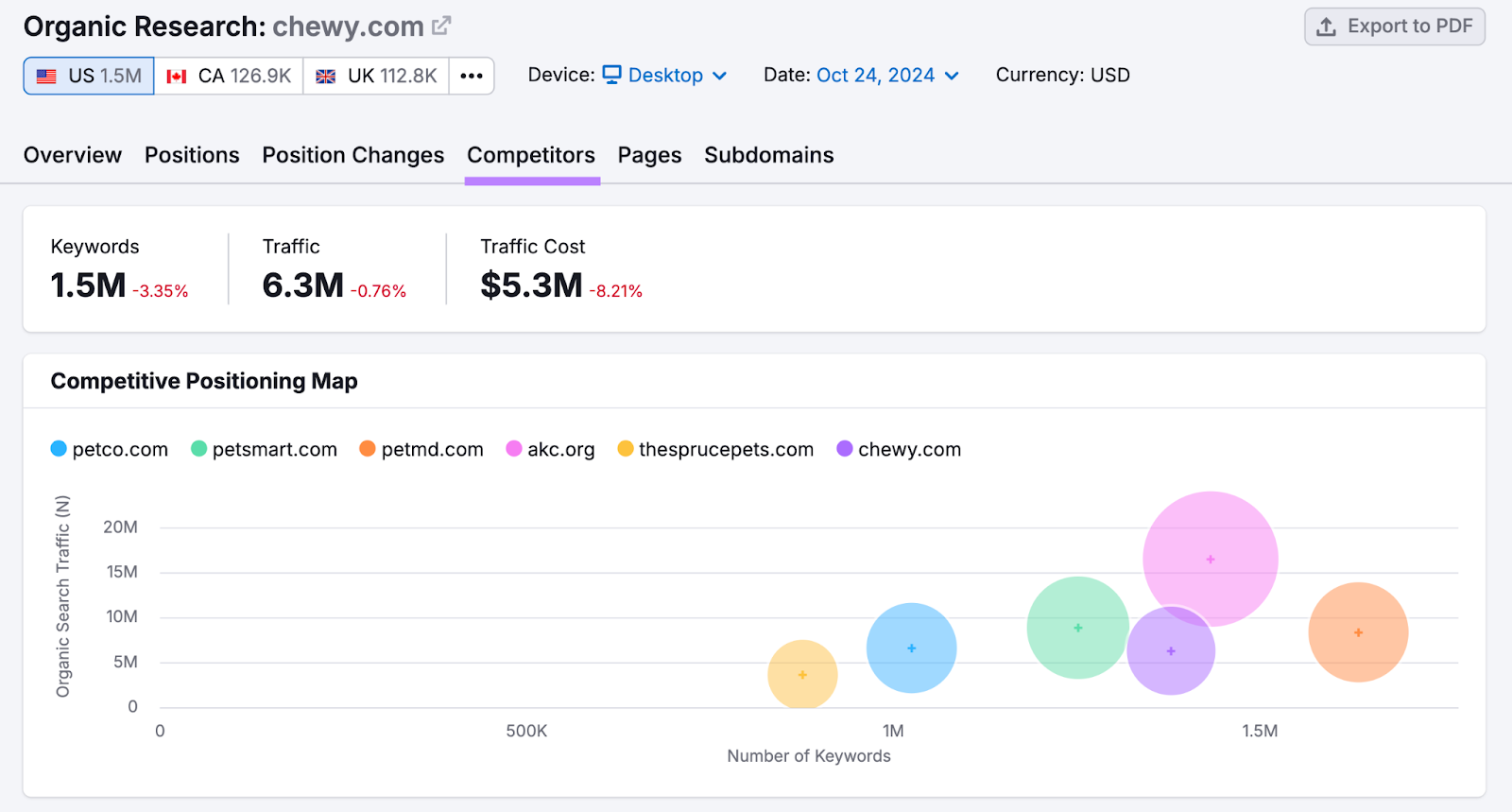Screen dimensions: 1512x812
Task: Expand the Desktop device dropdown chevron
Action: coord(719,76)
